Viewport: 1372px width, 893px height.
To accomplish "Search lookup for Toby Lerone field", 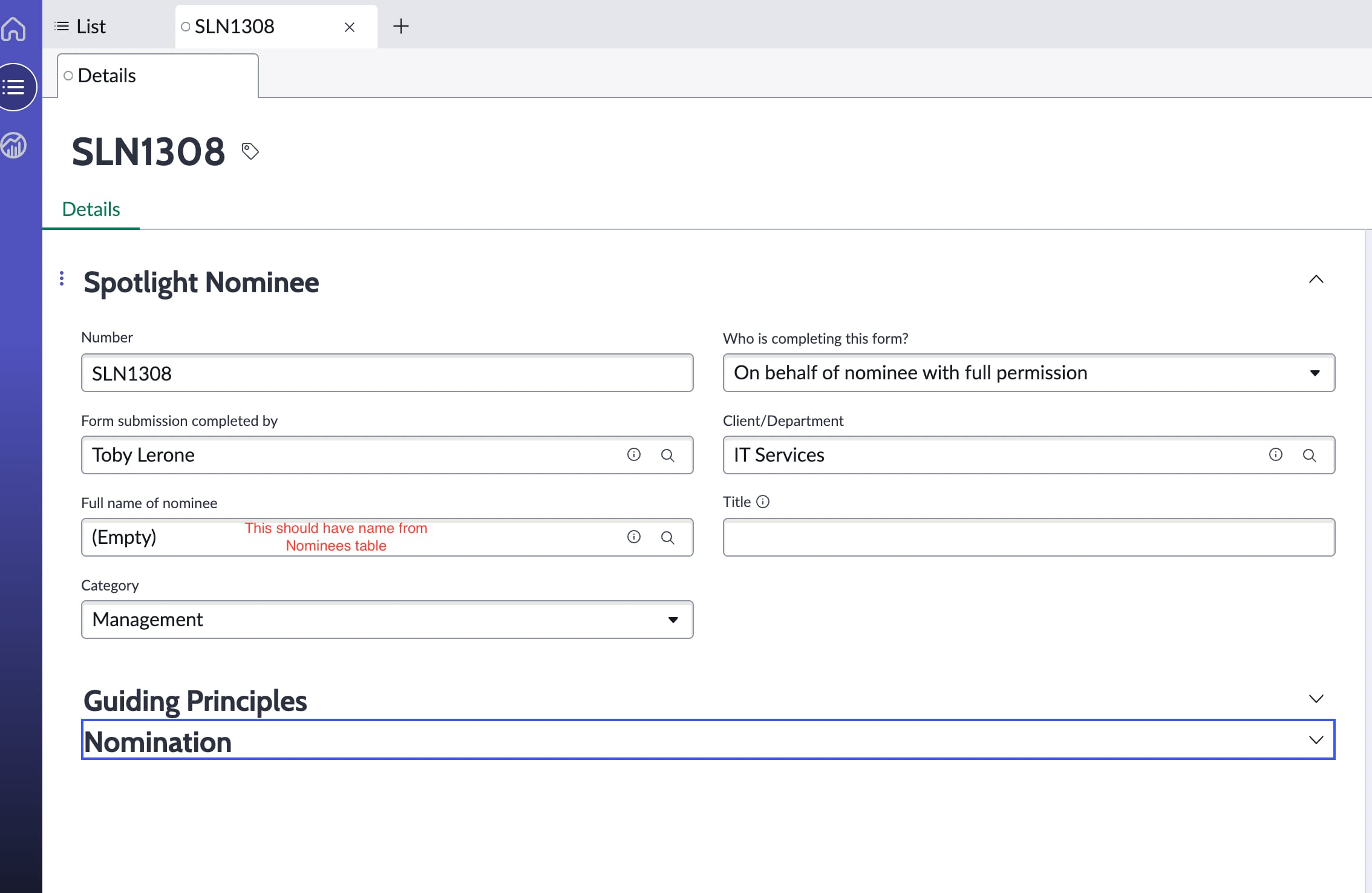I will point(667,455).
